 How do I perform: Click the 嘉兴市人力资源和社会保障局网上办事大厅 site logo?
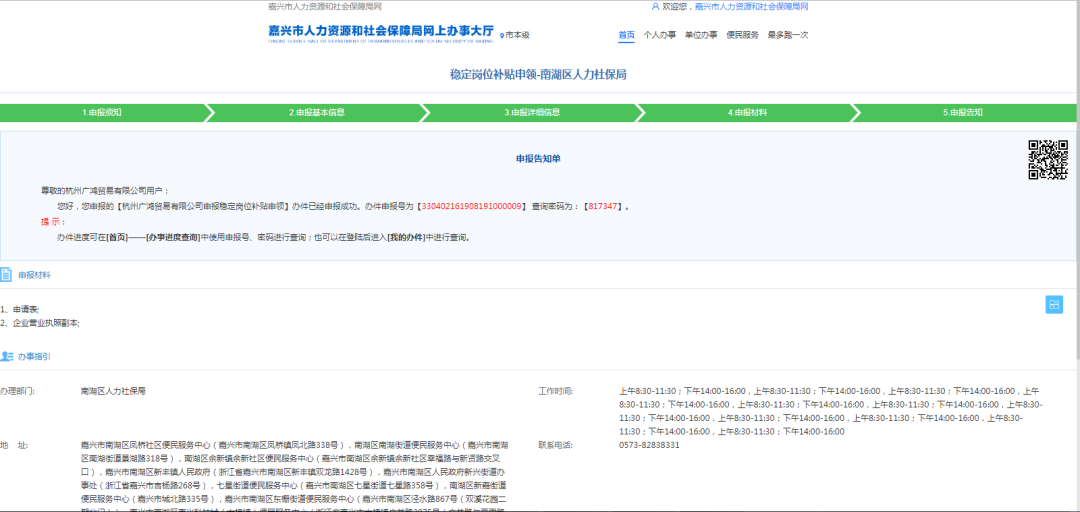coord(381,33)
